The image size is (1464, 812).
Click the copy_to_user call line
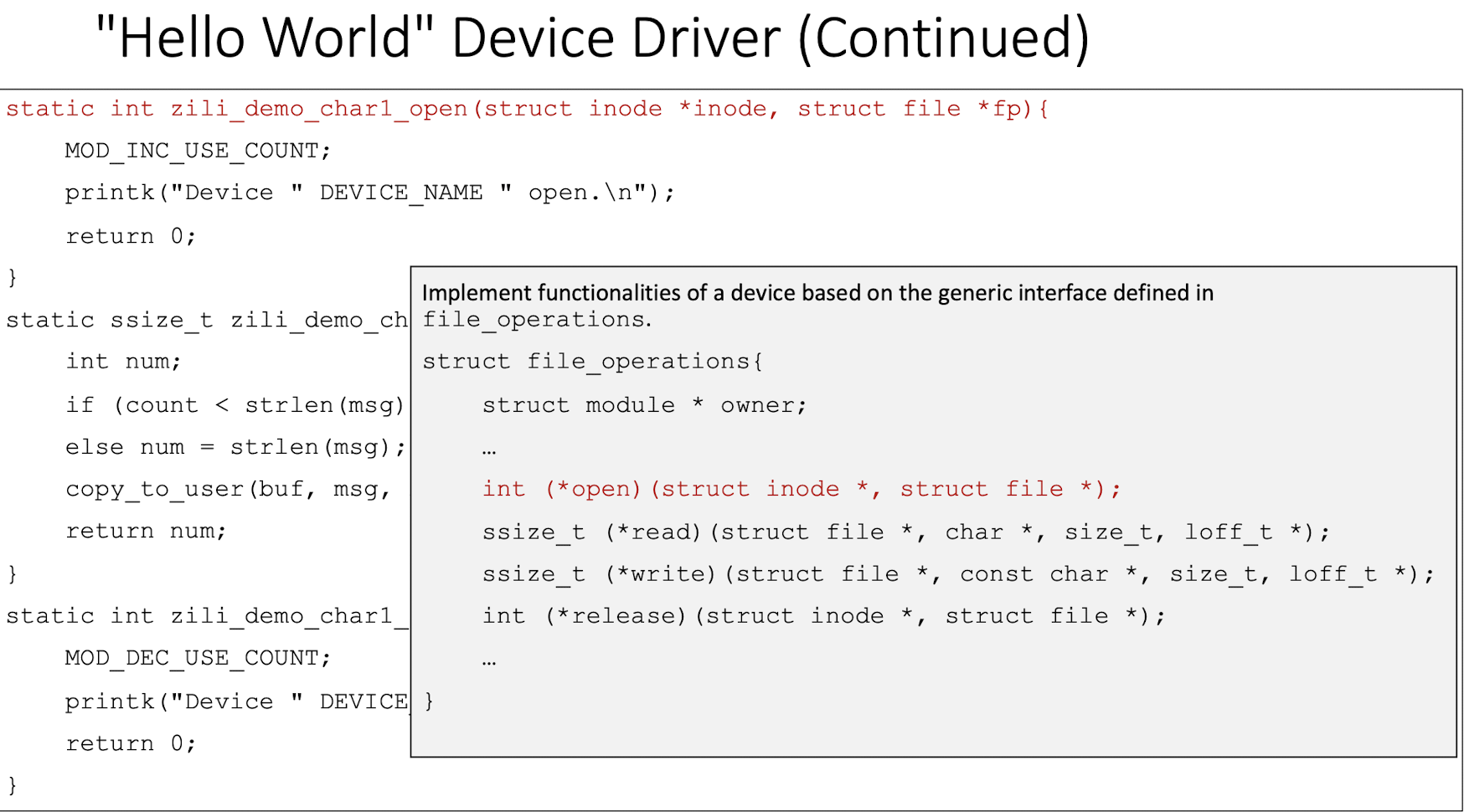(228, 489)
